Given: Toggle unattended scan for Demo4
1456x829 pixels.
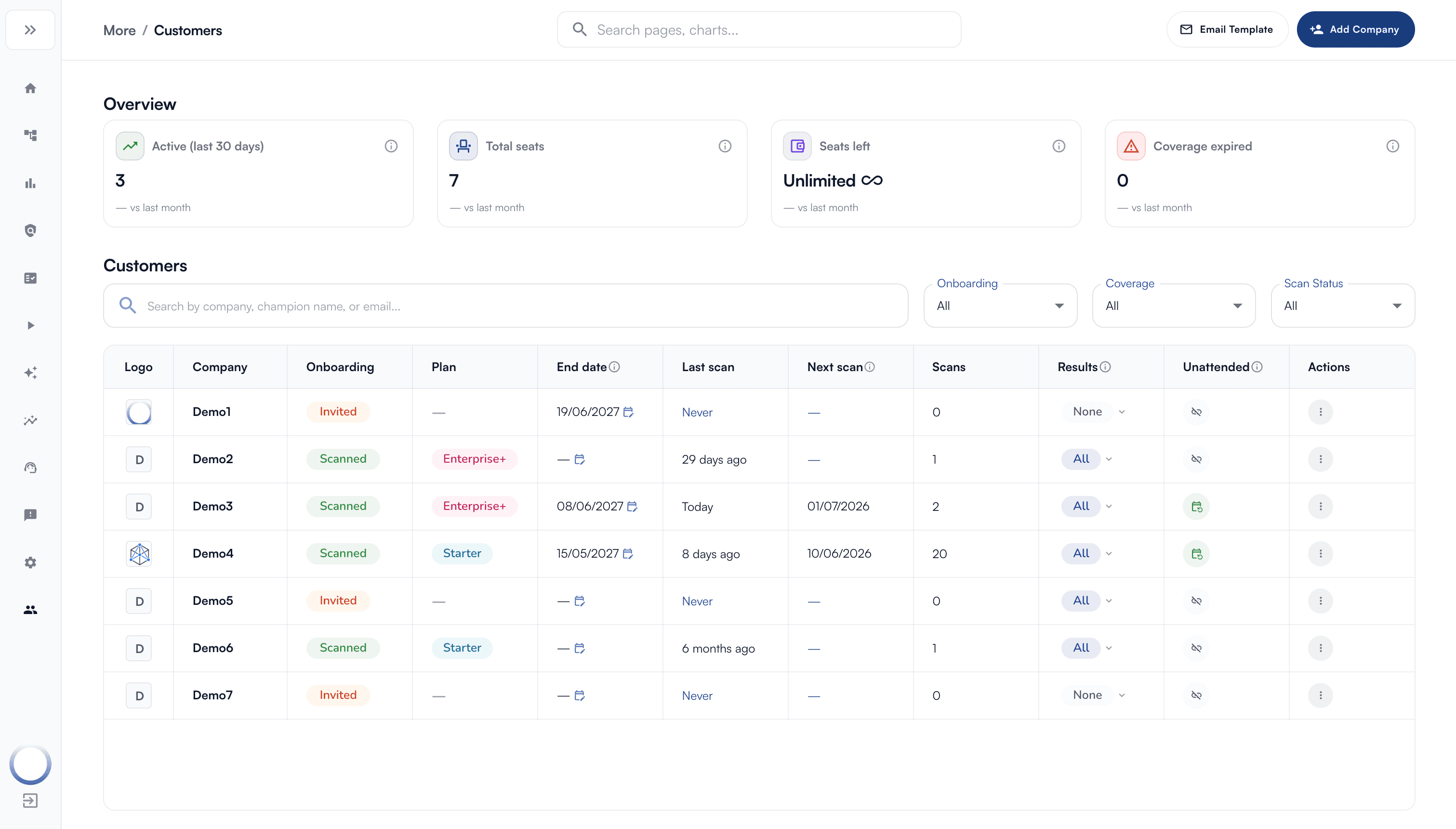Looking at the screenshot, I should point(1196,553).
